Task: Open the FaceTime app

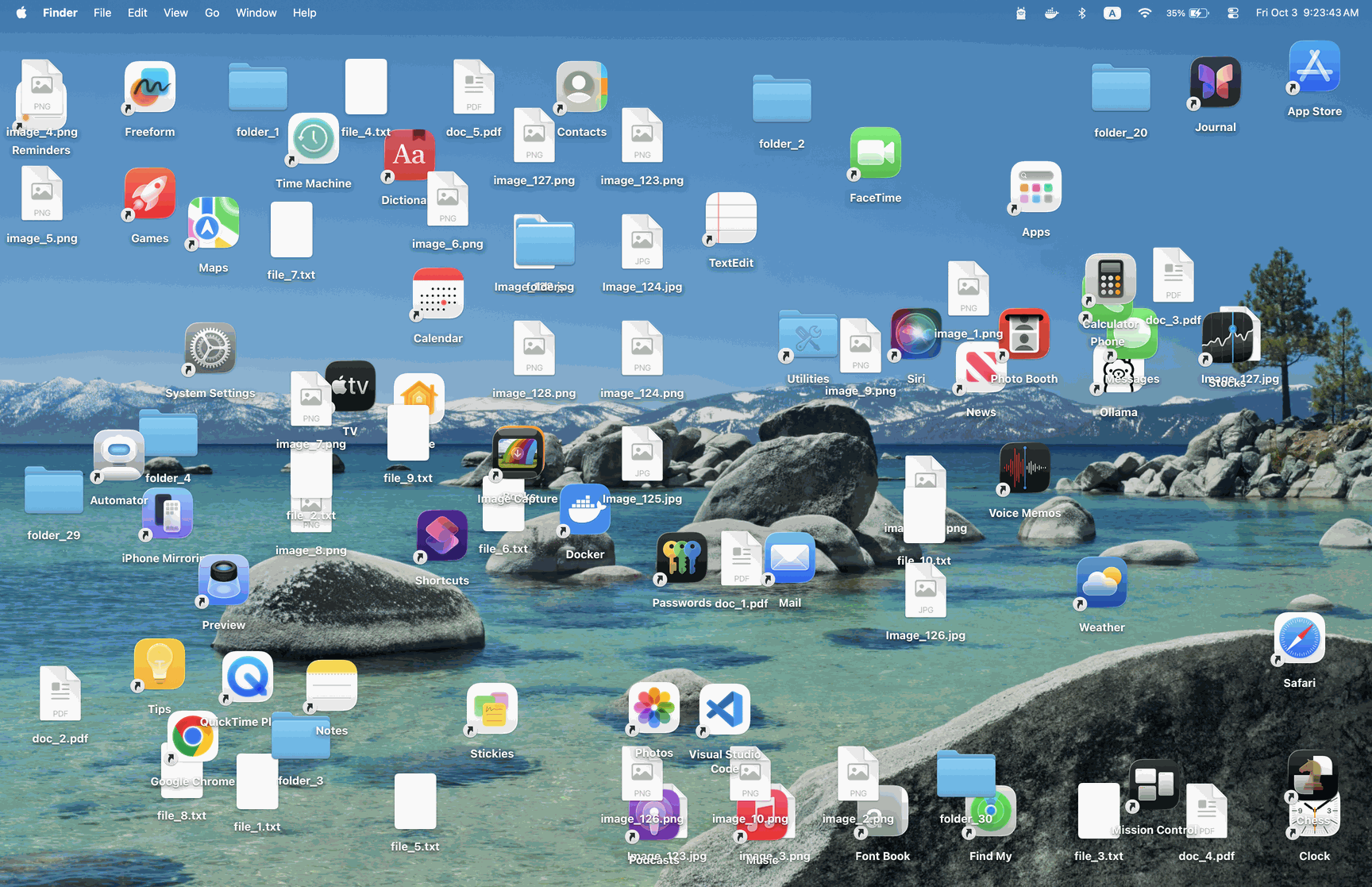Action: click(875, 153)
